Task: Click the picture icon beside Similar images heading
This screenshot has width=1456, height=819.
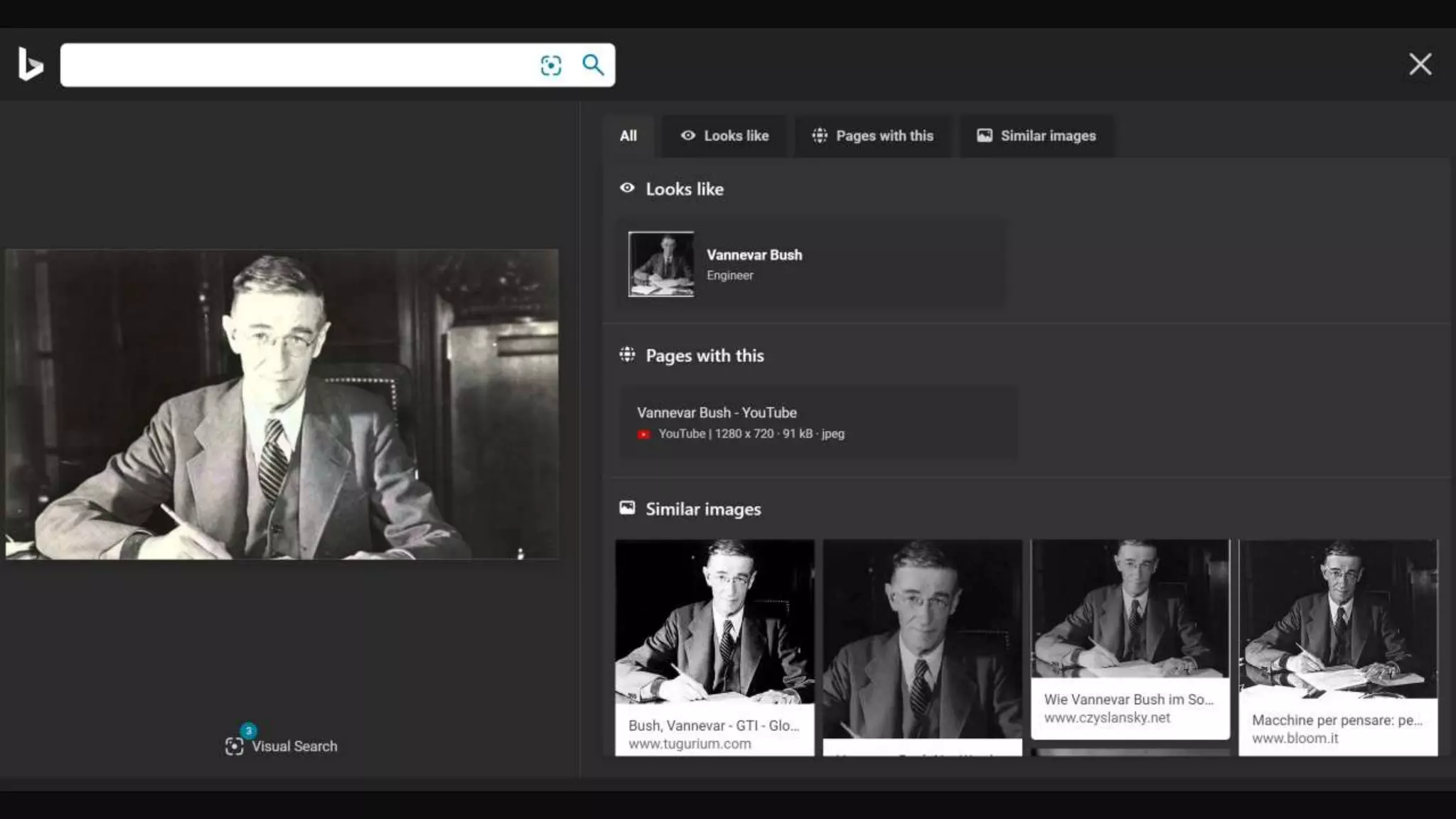Action: click(x=627, y=508)
